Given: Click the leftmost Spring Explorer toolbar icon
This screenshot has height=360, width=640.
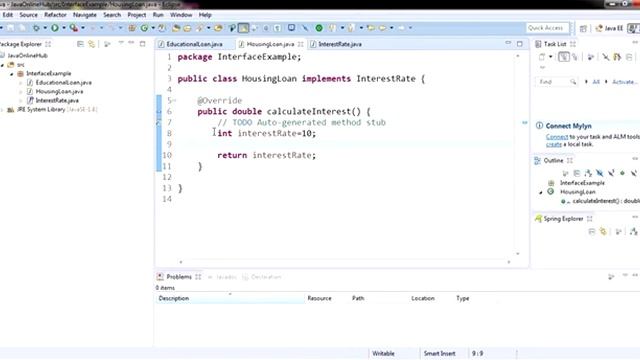Looking at the screenshot, I should (x=591, y=231).
